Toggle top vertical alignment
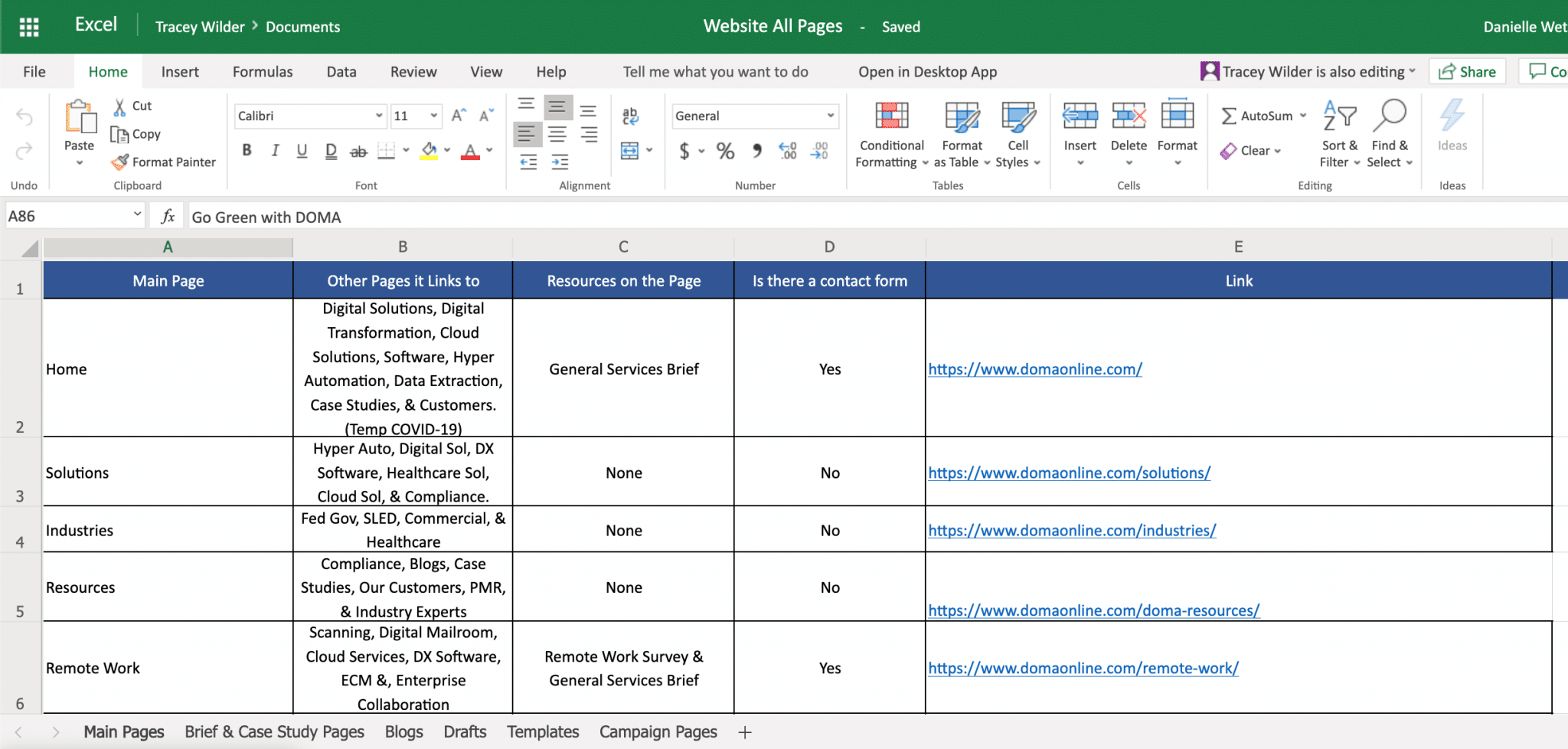Screen dimensions: 1568x749 pos(527,106)
